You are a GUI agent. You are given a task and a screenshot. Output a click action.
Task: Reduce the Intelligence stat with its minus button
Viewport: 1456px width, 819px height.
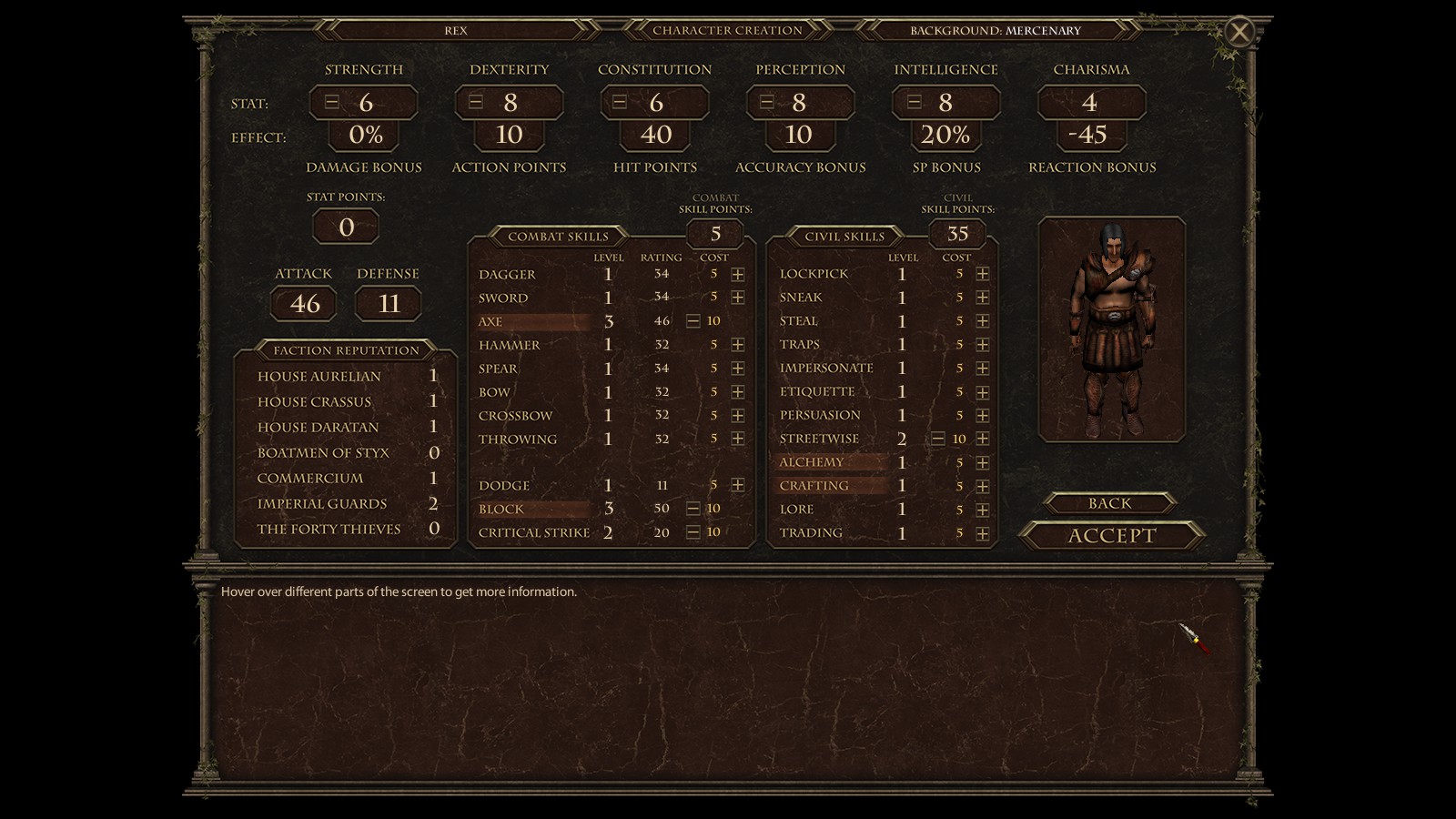tap(915, 103)
